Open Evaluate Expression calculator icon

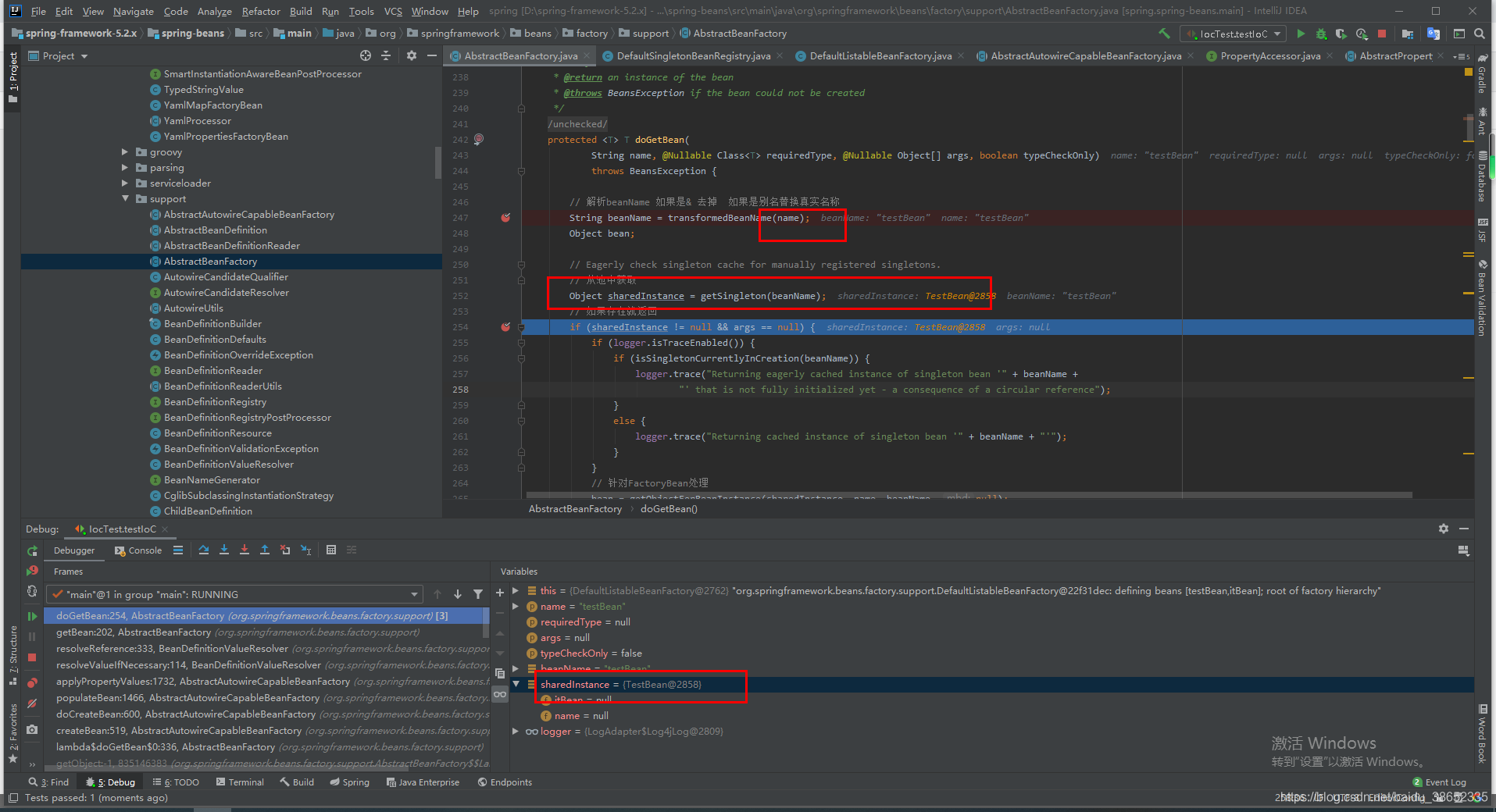(x=331, y=550)
